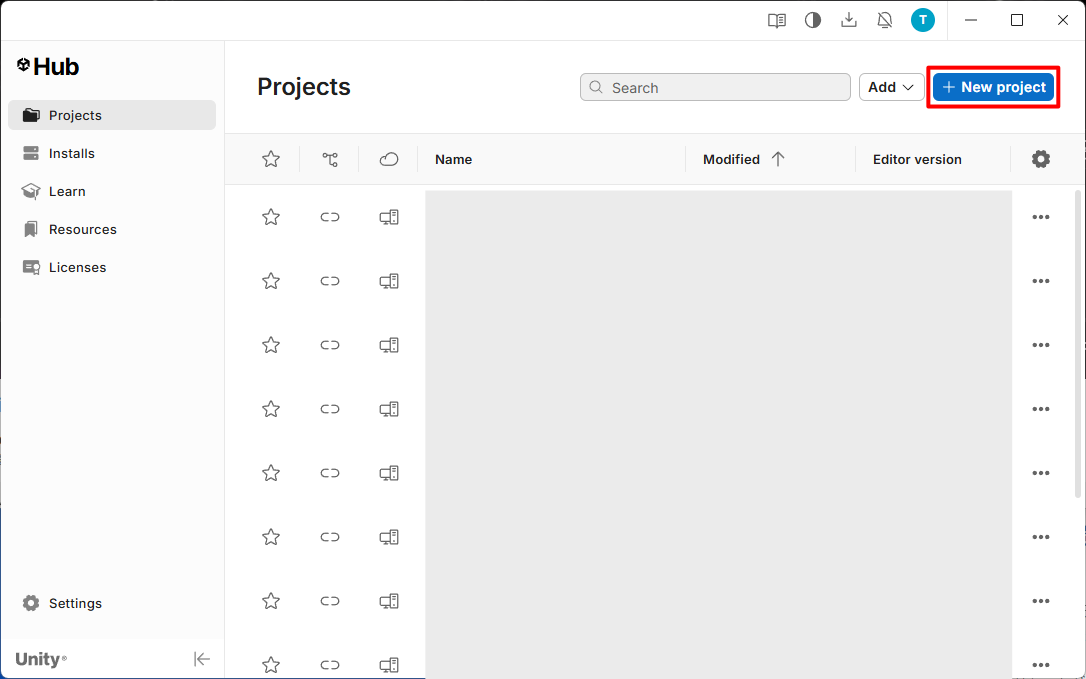This screenshot has width=1086, height=679.
Task: Open the Learn section in sidebar
Action: [x=67, y=191]
